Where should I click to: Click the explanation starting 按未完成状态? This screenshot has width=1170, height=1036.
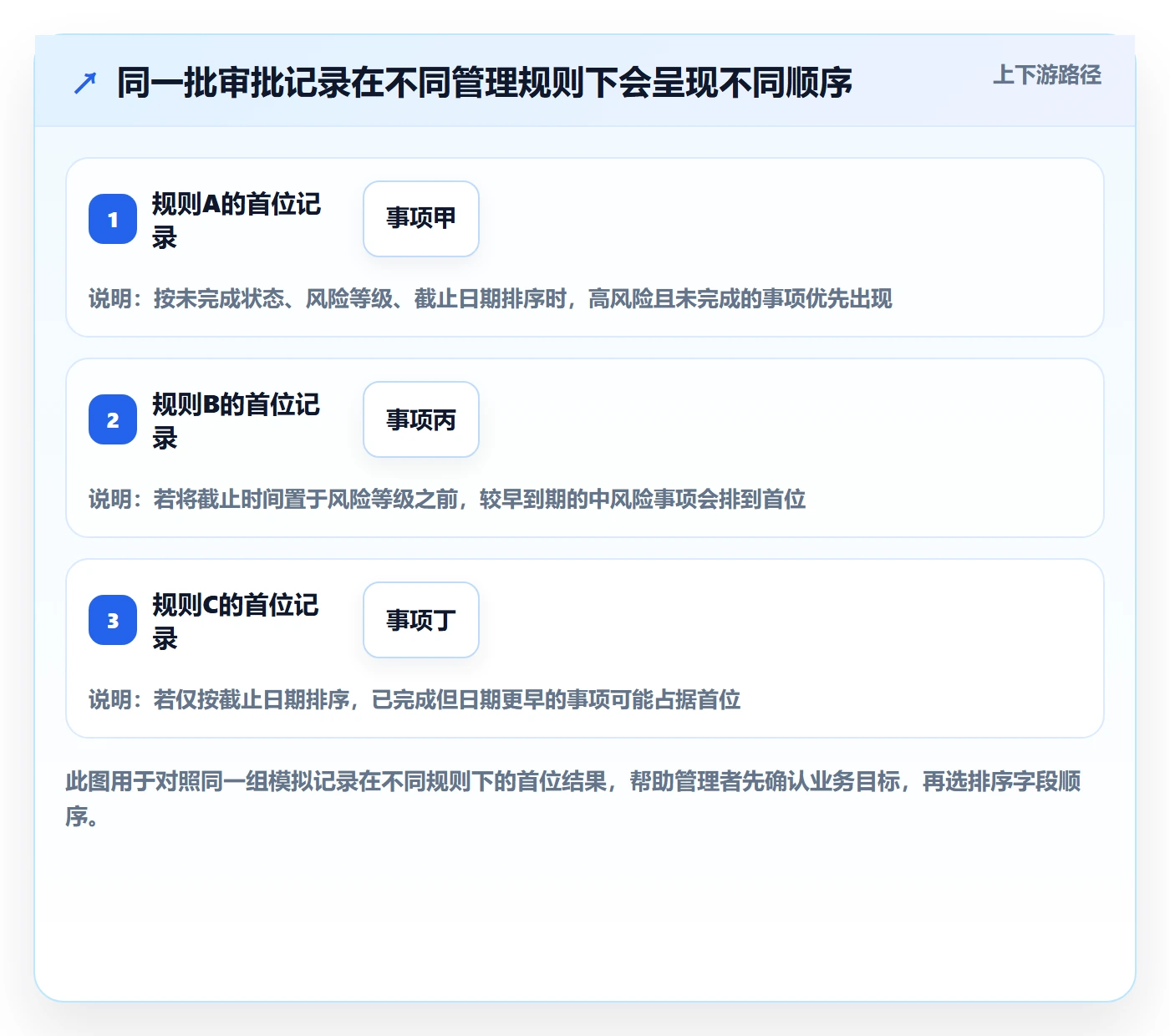point(491,298)
